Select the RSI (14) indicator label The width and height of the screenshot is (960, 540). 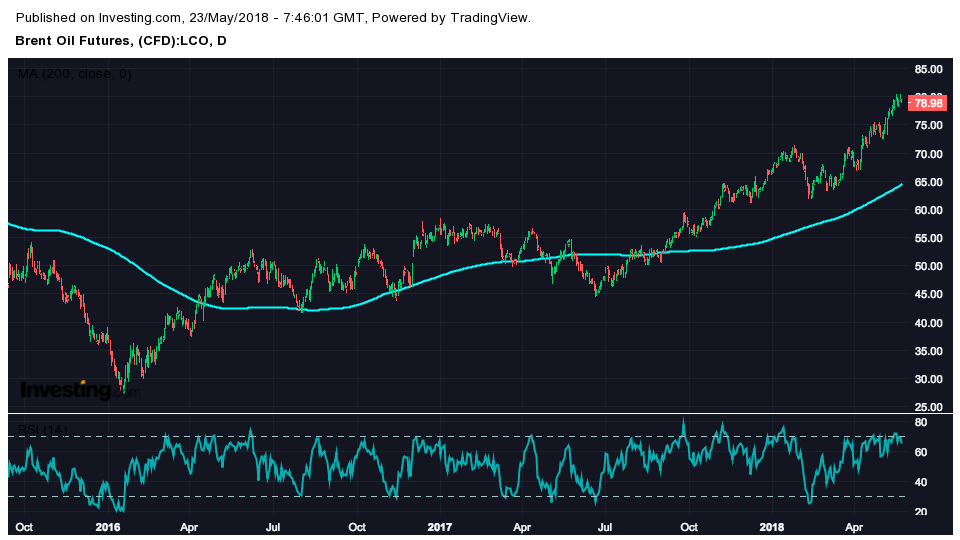tap(43, 430)
